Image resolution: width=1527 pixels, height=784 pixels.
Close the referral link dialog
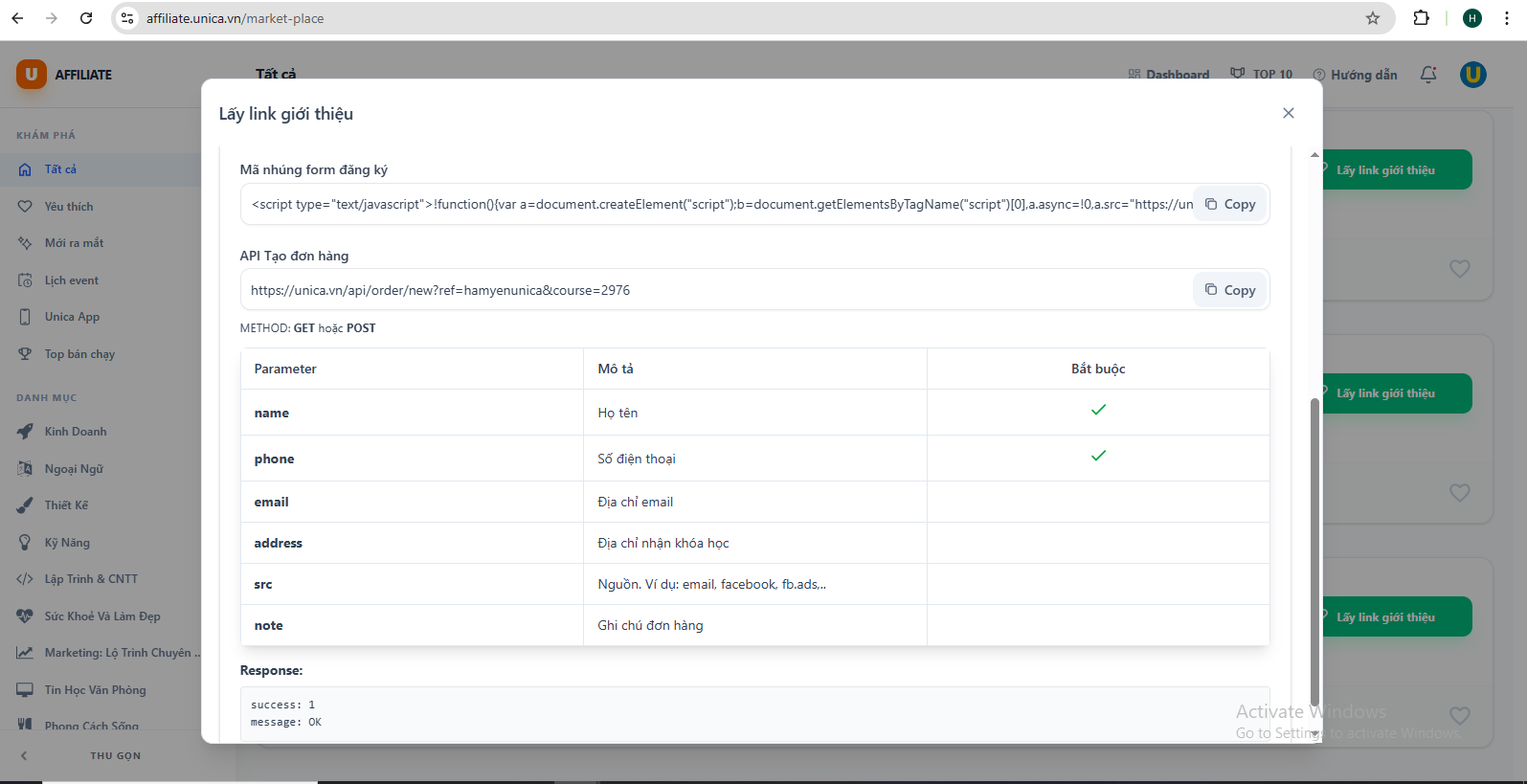point(1288,113)
